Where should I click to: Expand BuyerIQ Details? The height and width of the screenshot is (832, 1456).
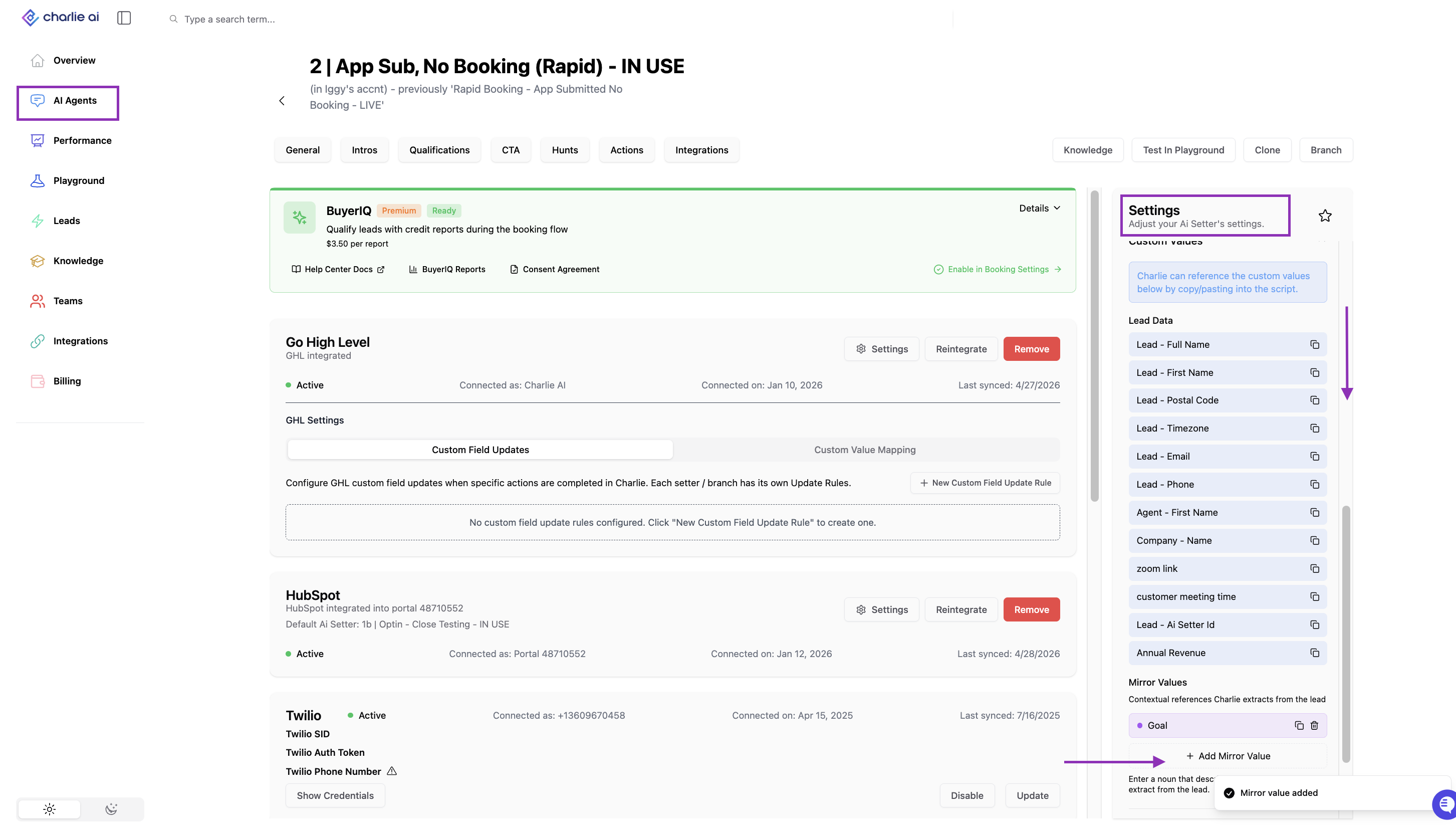[1040, 209]
